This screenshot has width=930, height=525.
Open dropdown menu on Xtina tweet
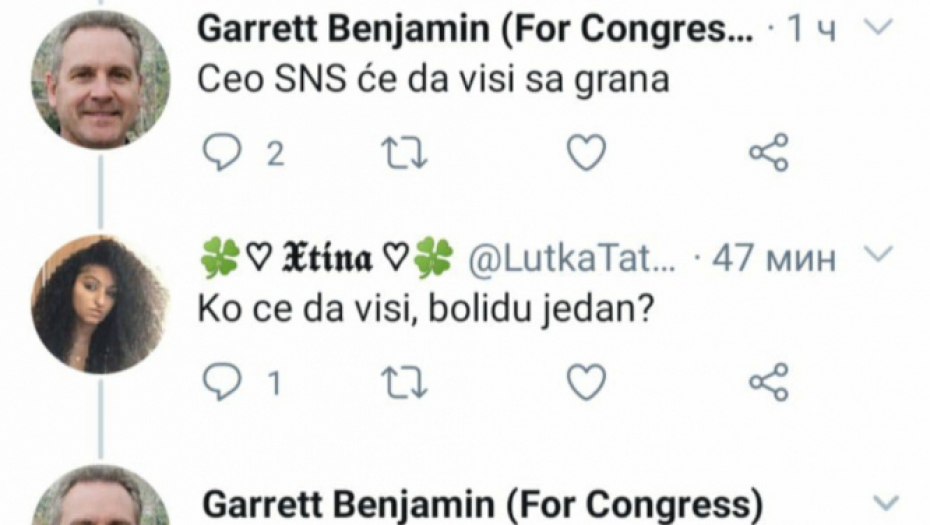point(877,256)
